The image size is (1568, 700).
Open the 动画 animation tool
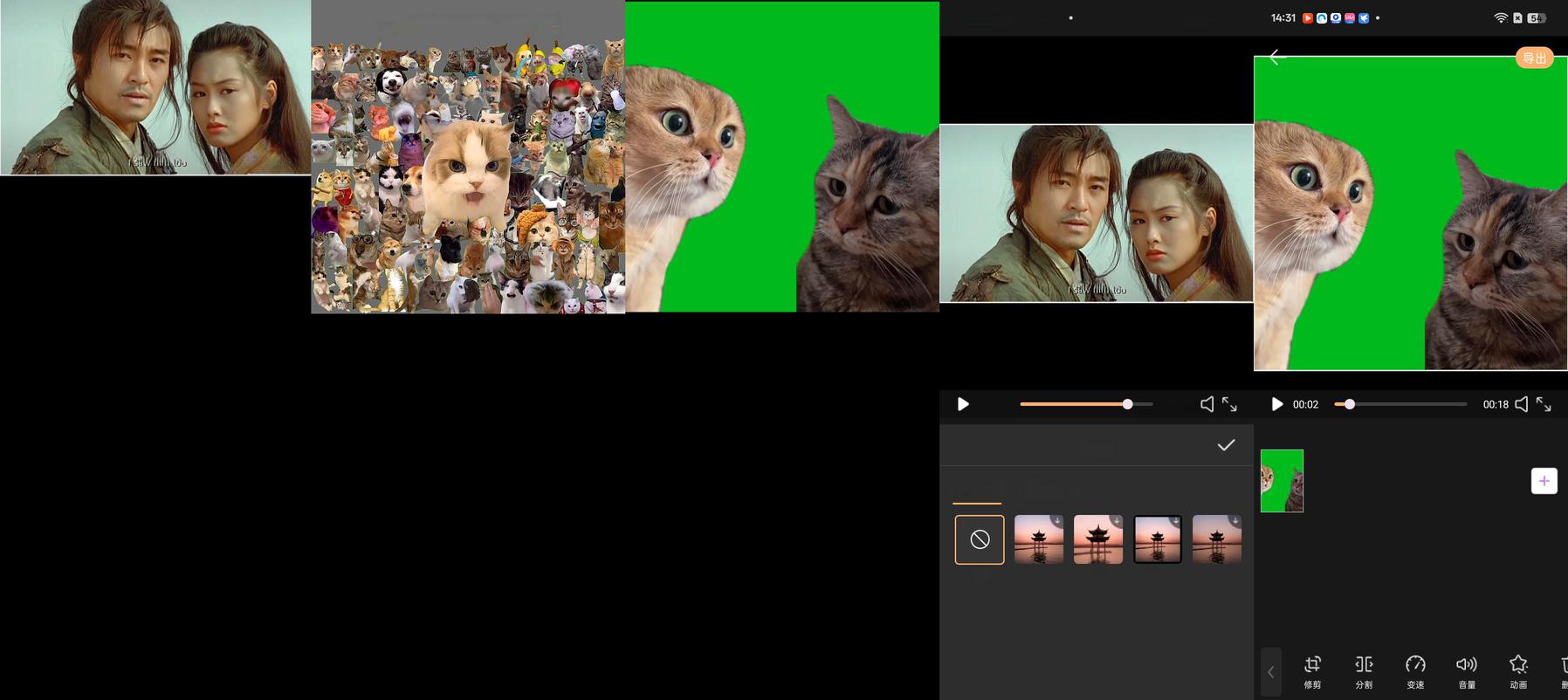1518,671
